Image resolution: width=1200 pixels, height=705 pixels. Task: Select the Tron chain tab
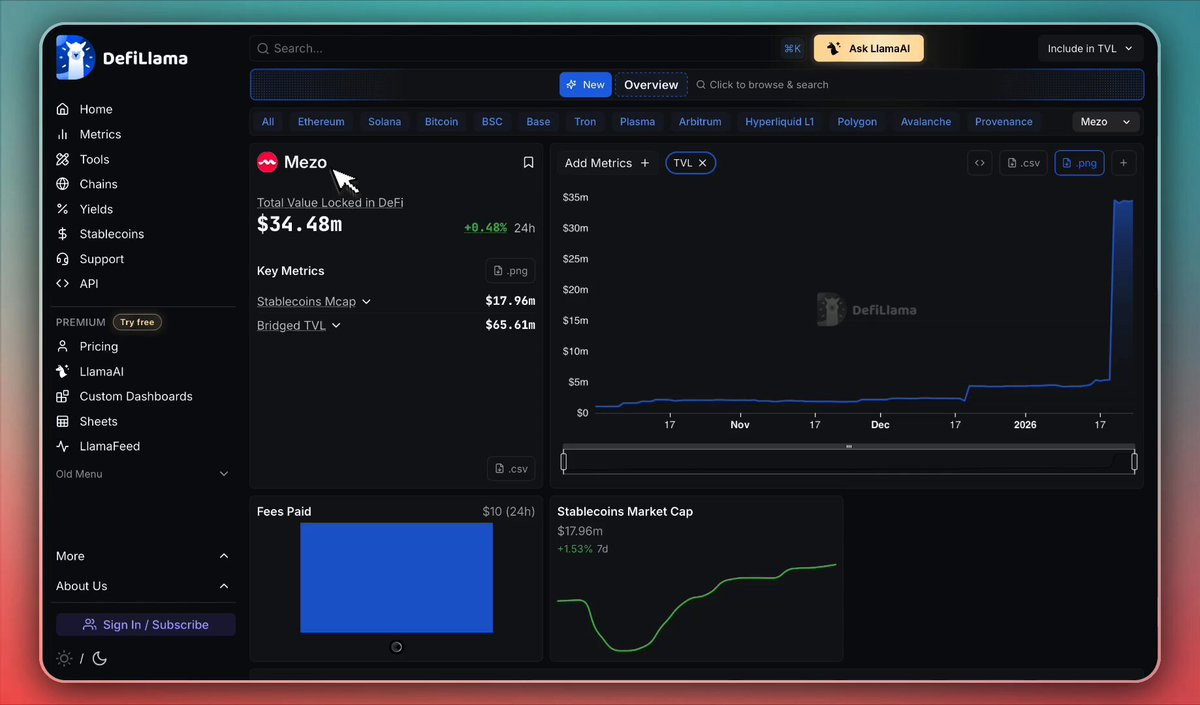click(x=585, y=122)
